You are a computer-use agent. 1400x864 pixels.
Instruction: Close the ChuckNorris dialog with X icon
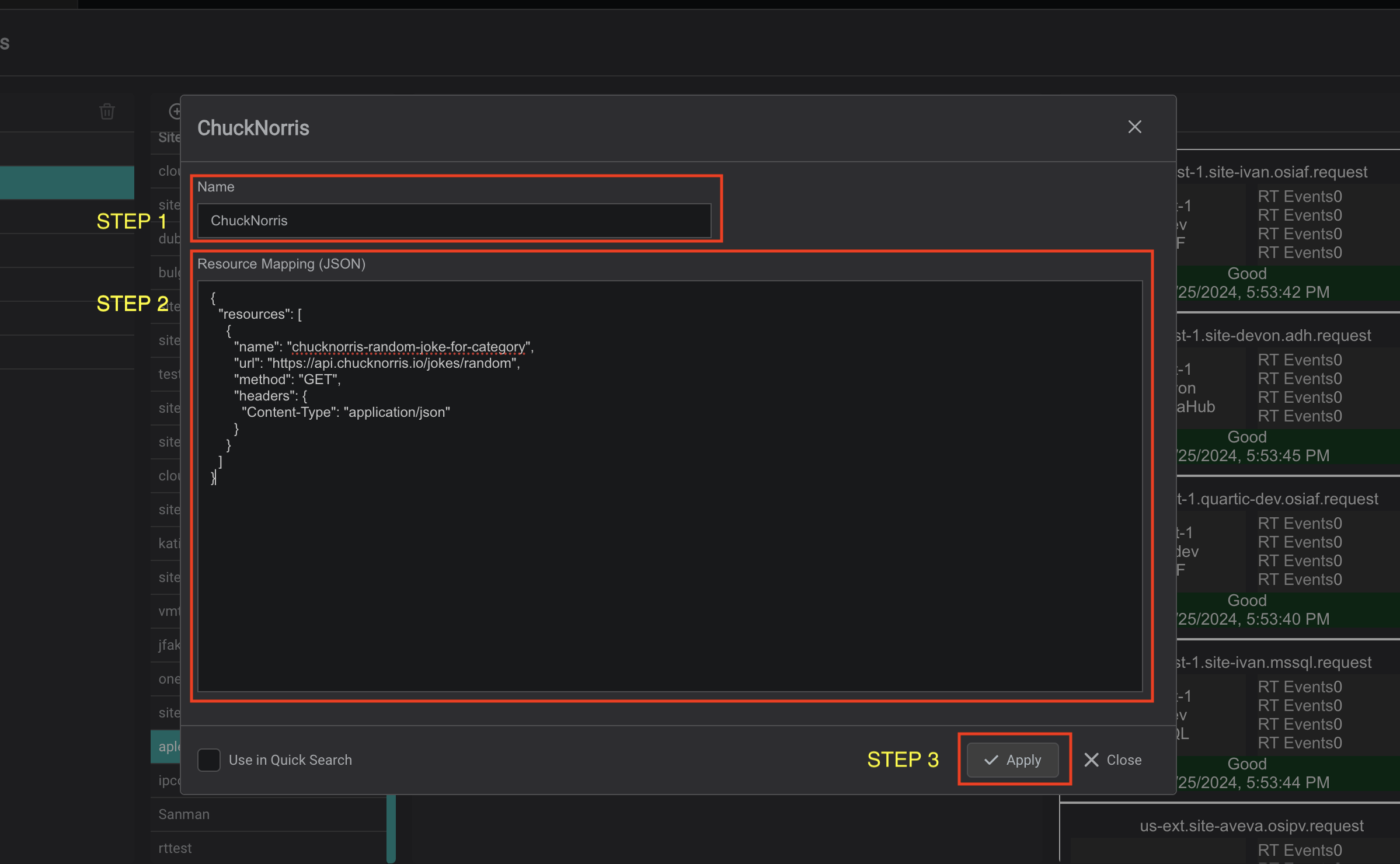coord(1134,127)
